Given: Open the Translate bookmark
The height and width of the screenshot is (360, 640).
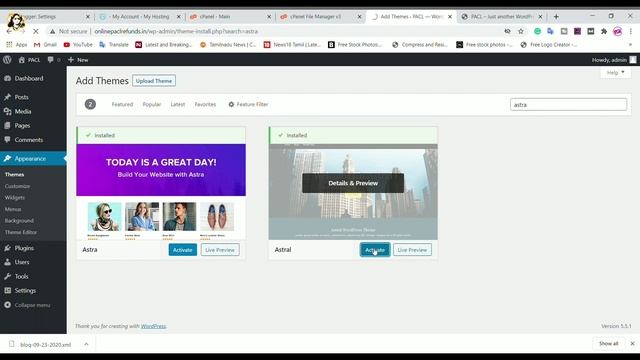Looking at the screenshot, I should (x=114, y=45).
